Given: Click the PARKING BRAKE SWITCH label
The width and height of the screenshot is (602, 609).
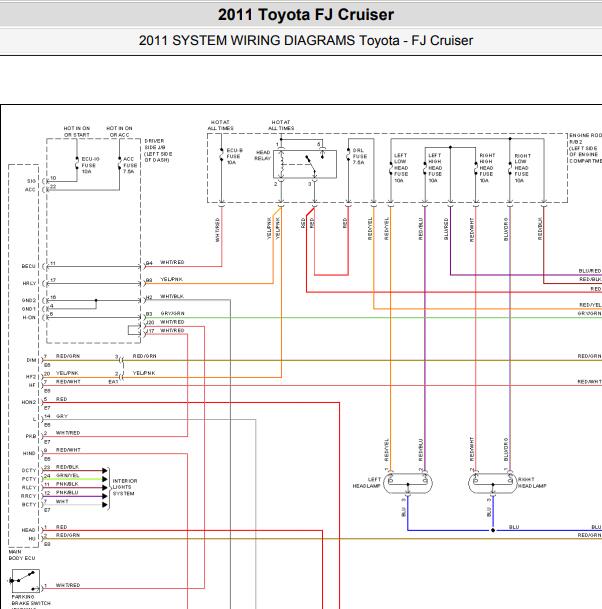Looking at the screenshot, I should click(31, 600).
